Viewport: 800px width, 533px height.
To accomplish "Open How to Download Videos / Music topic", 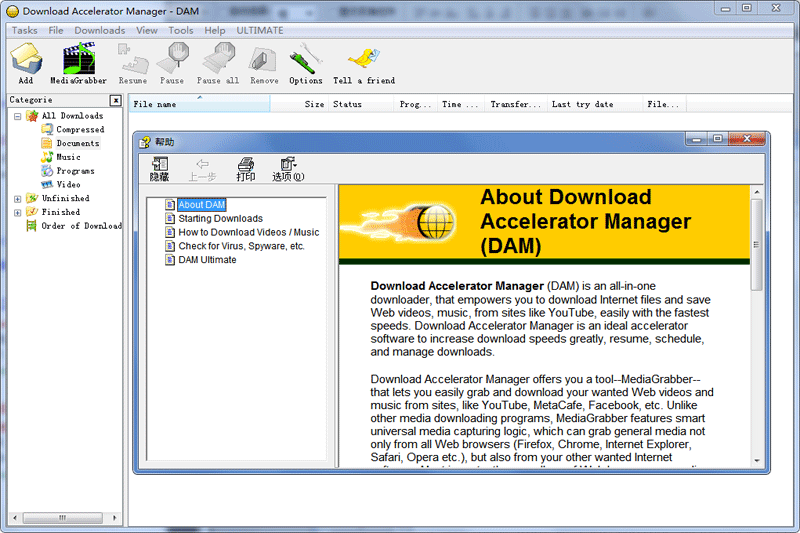I will (248, 232).
